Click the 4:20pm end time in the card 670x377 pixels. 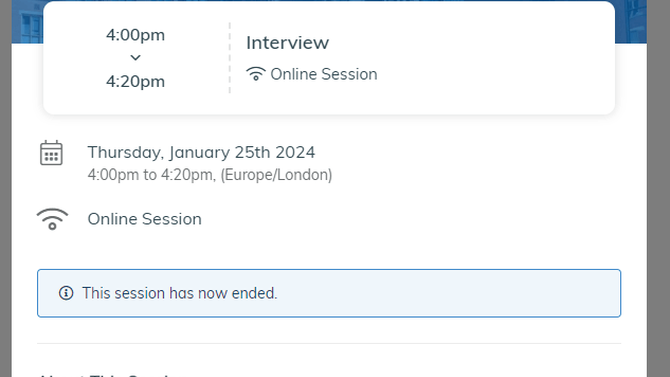pos(135,81)
